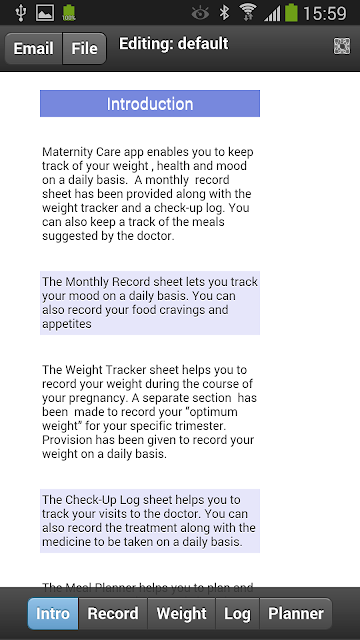
Task: Switch to the Planner tab
Action: point(296,613)
